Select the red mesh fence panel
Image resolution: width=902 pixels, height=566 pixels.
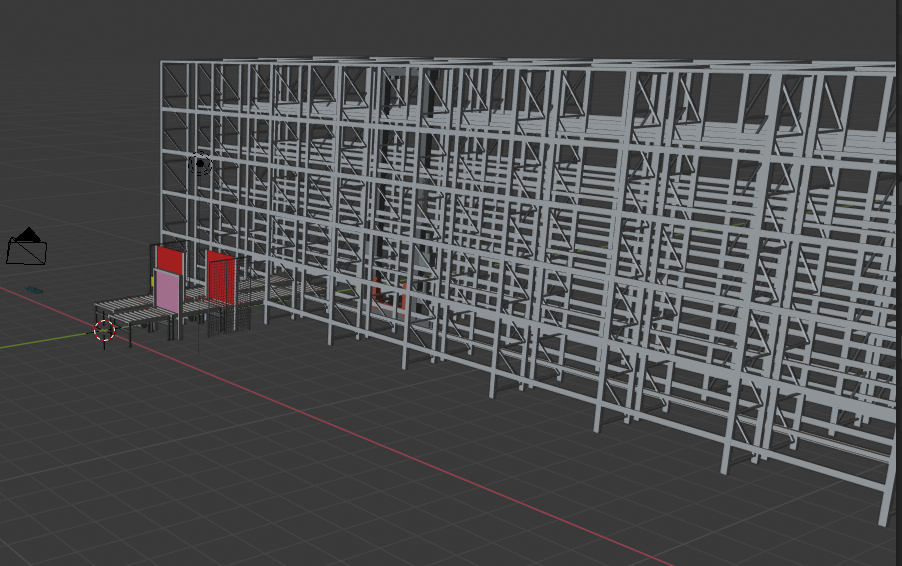click(221, 278)
